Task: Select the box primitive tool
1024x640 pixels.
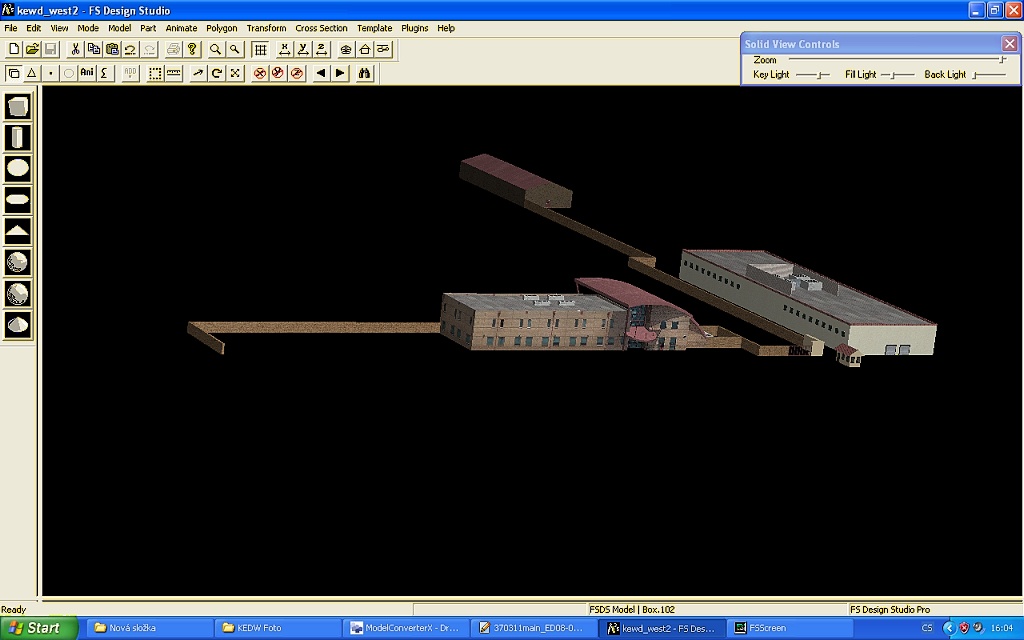Action: [x=18, y=107]
